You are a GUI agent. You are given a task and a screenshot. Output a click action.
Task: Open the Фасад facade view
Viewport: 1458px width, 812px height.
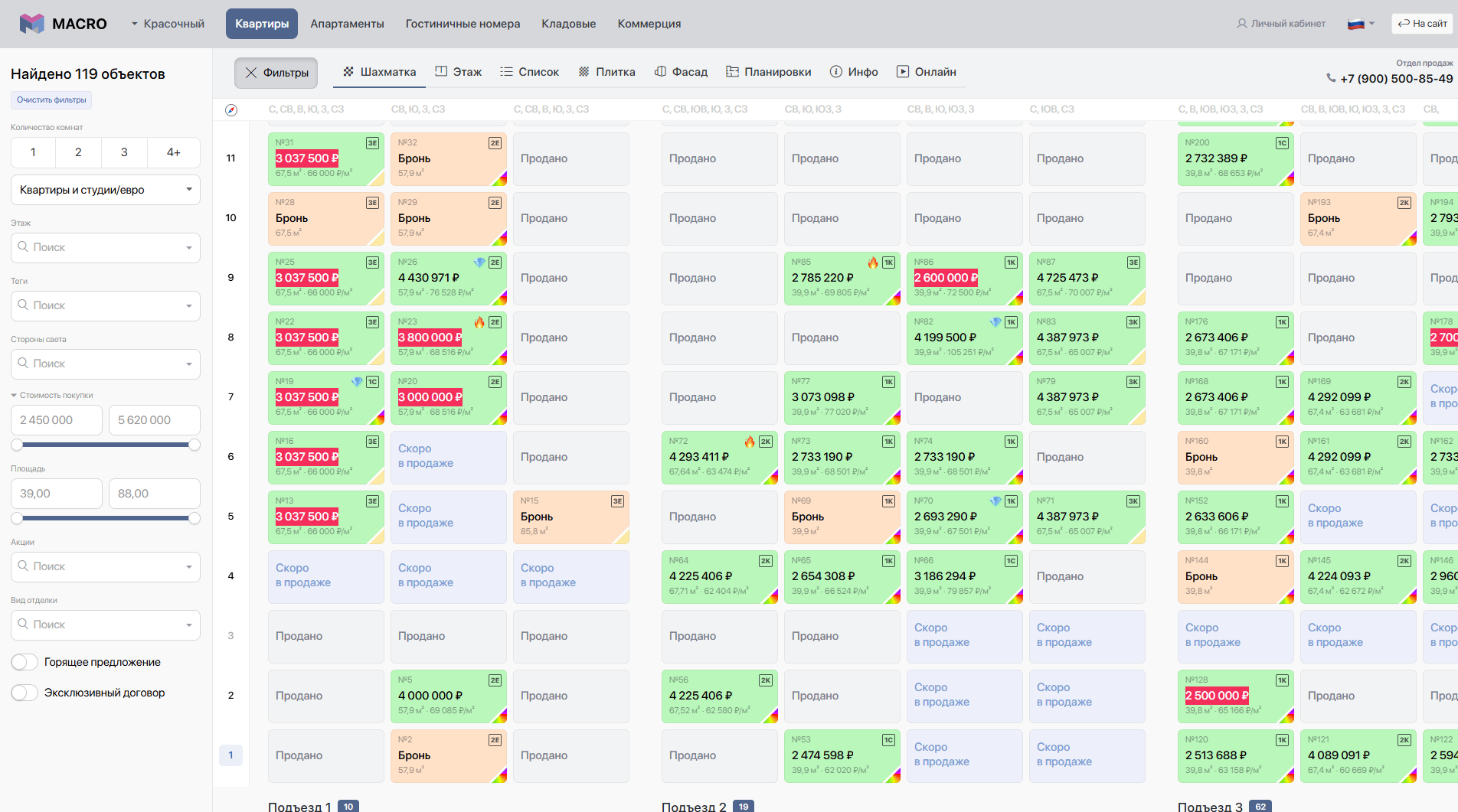click(681, 72)
